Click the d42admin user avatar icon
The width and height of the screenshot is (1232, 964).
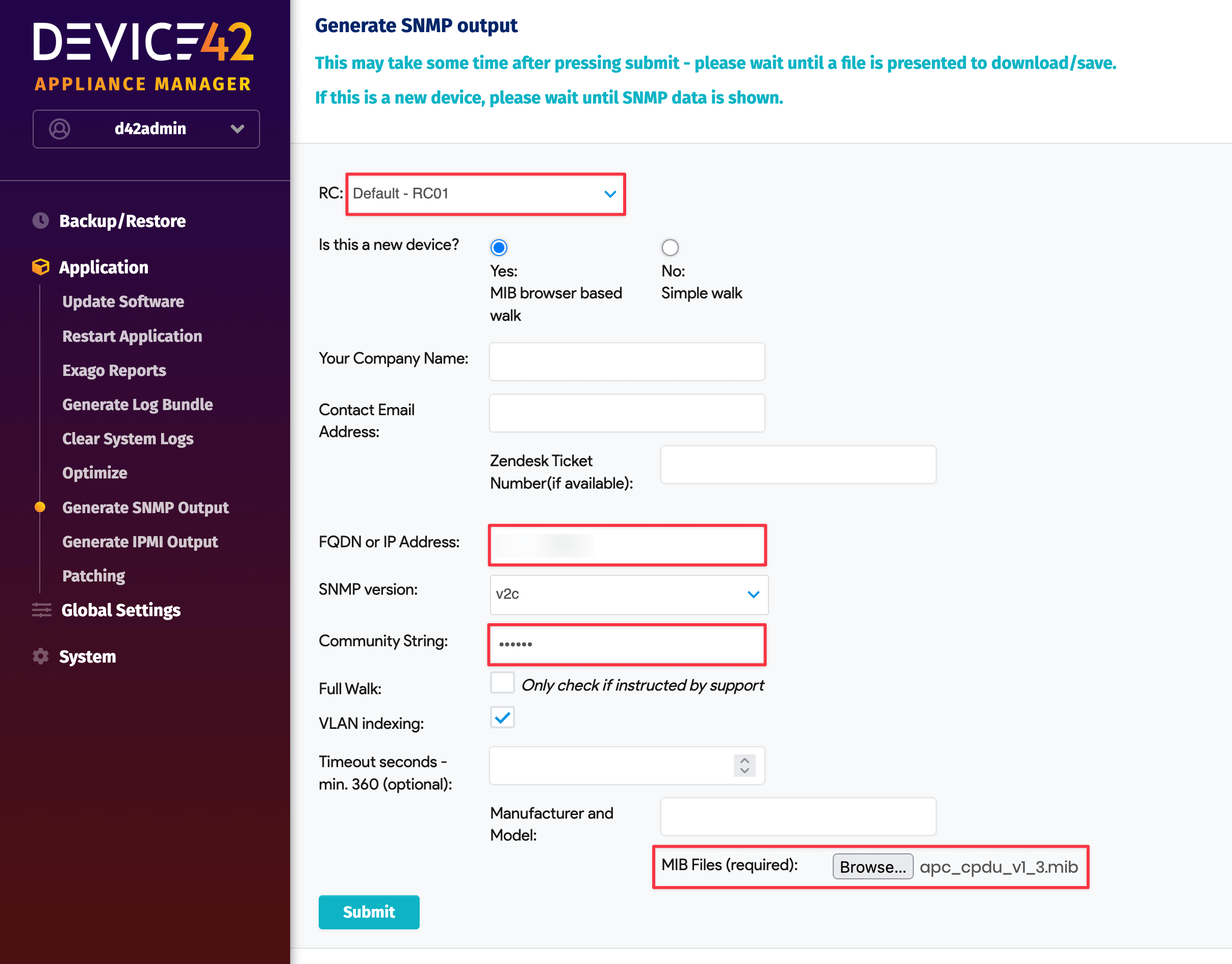(x=59, y=129)
